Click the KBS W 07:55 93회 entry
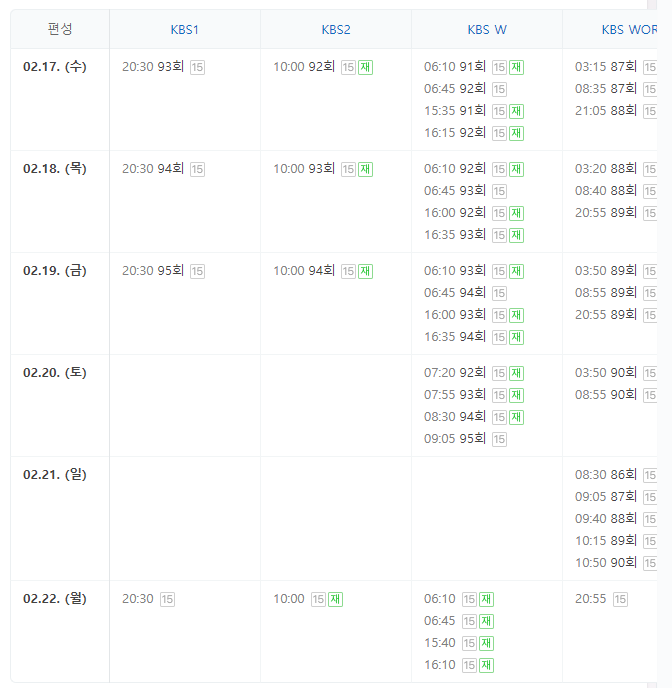Viewport: 672px width, 688px height. coord(455,394)
